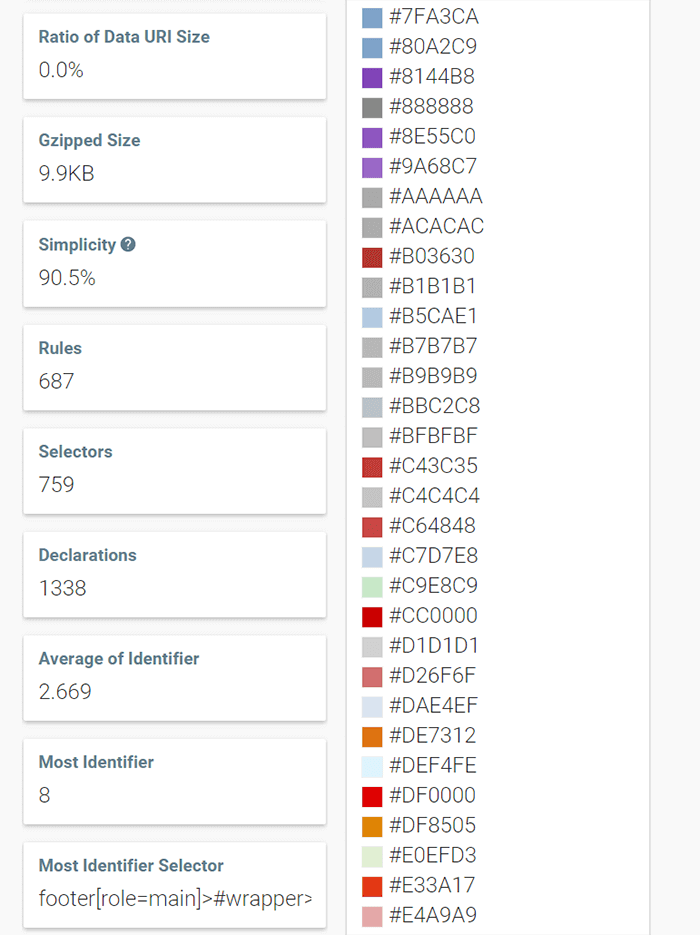The image size is (700, 935).
Task: Select the #E33A17 red-orange swatch
Action: click(x=372, y=886)
